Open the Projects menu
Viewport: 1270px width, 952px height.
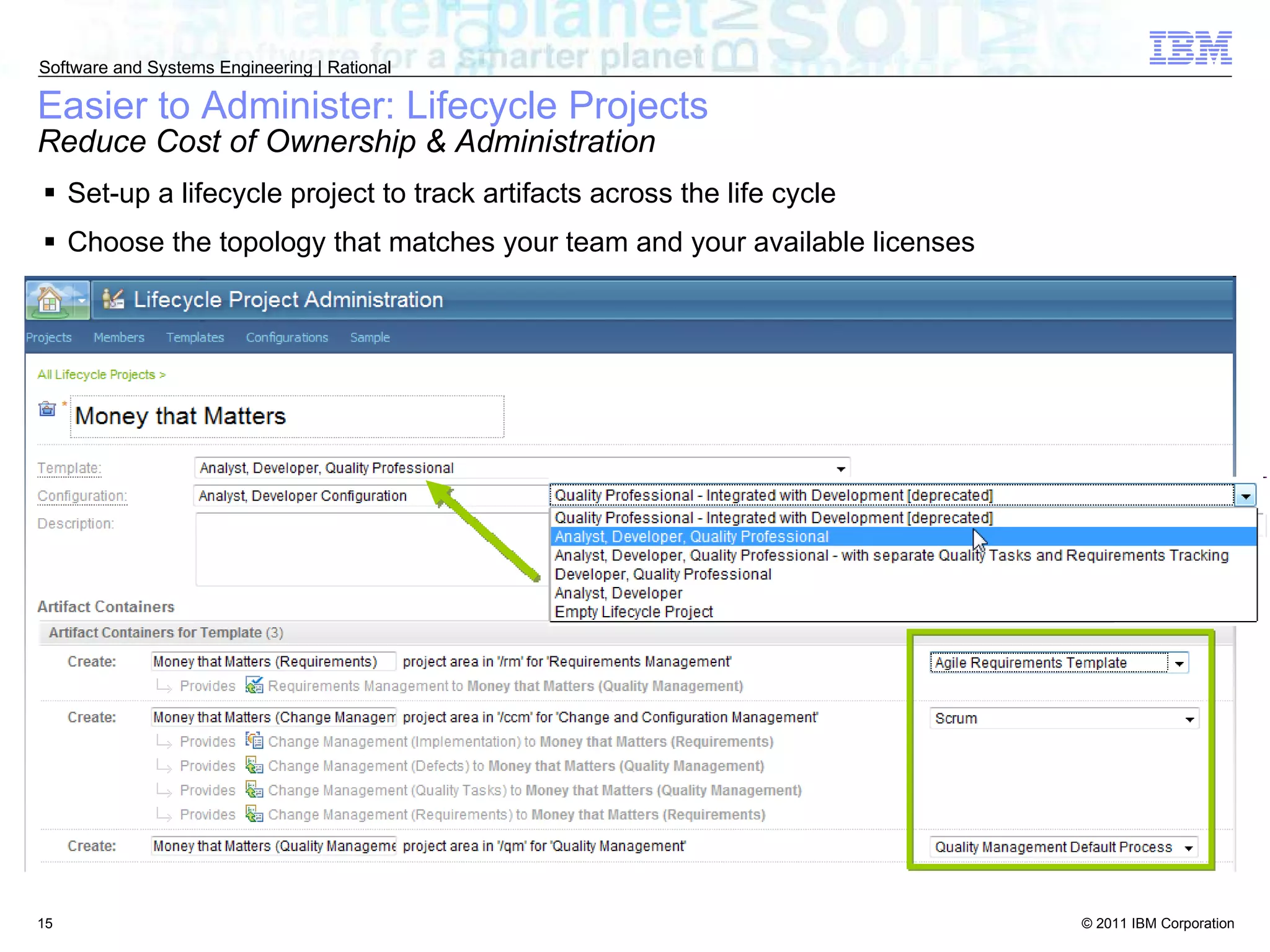click(48, 337)
